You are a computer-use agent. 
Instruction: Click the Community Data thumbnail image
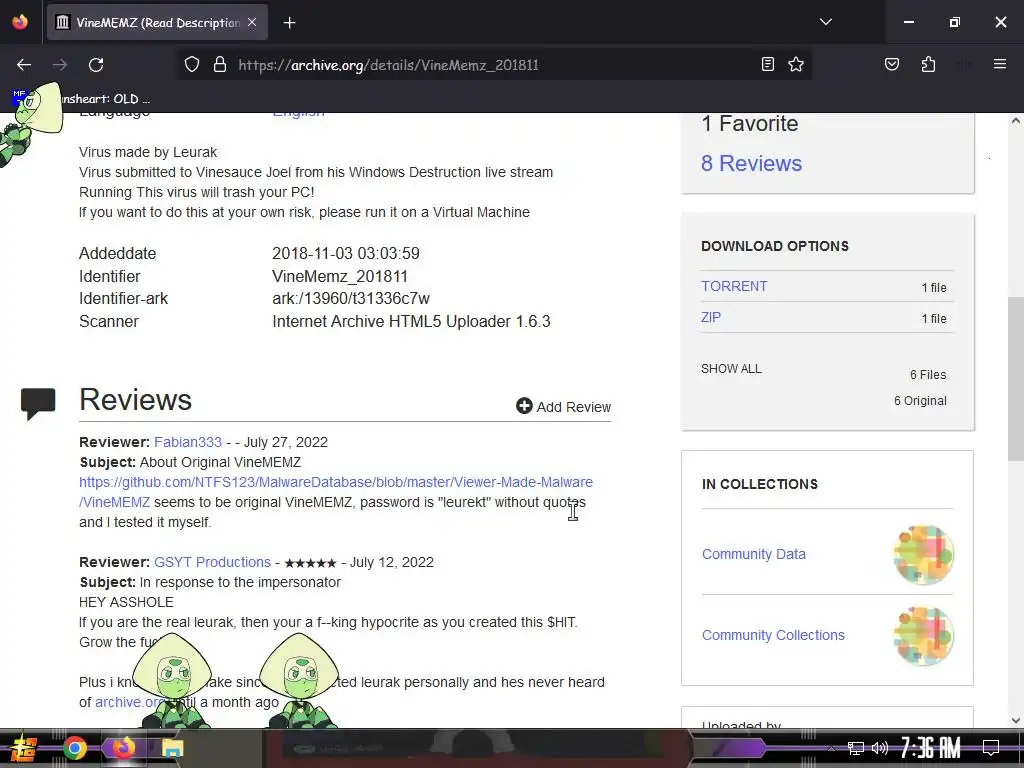(x=923, y=554)
